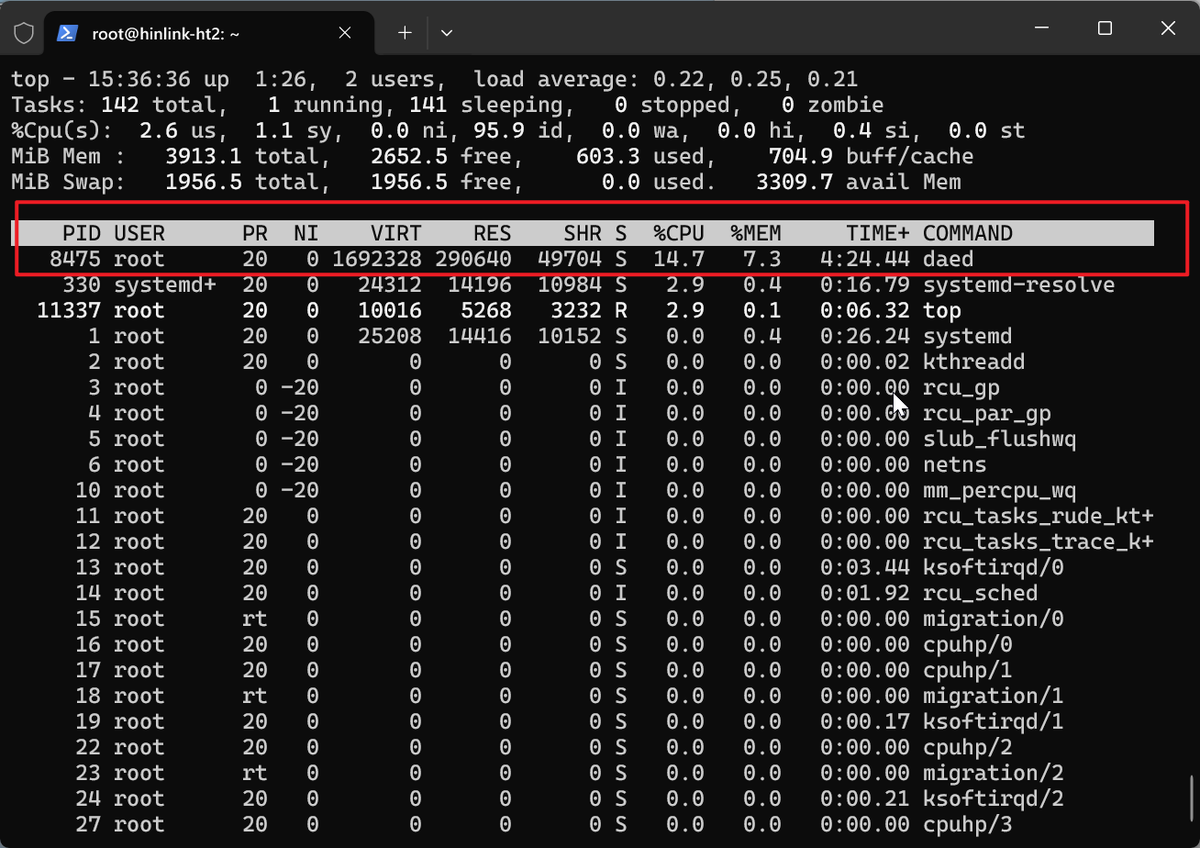Click the SHR column header
The height and width of the screenshot is (848, 1200).
coord(582,233)
